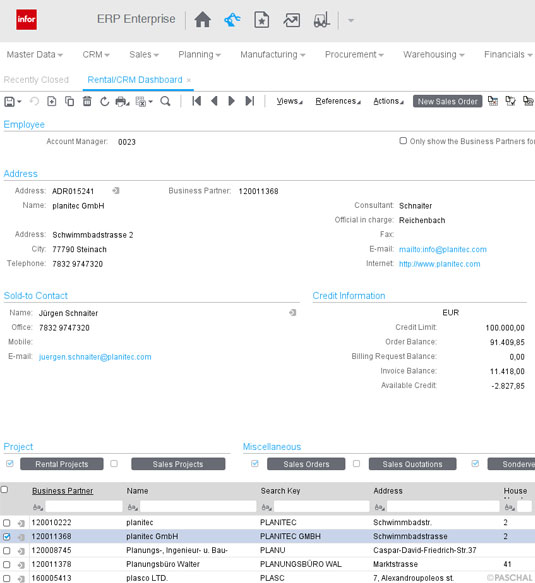This screenshot has width=535, height=583.
Task: Click the Sales Projects button
Action: pos(178,464)
